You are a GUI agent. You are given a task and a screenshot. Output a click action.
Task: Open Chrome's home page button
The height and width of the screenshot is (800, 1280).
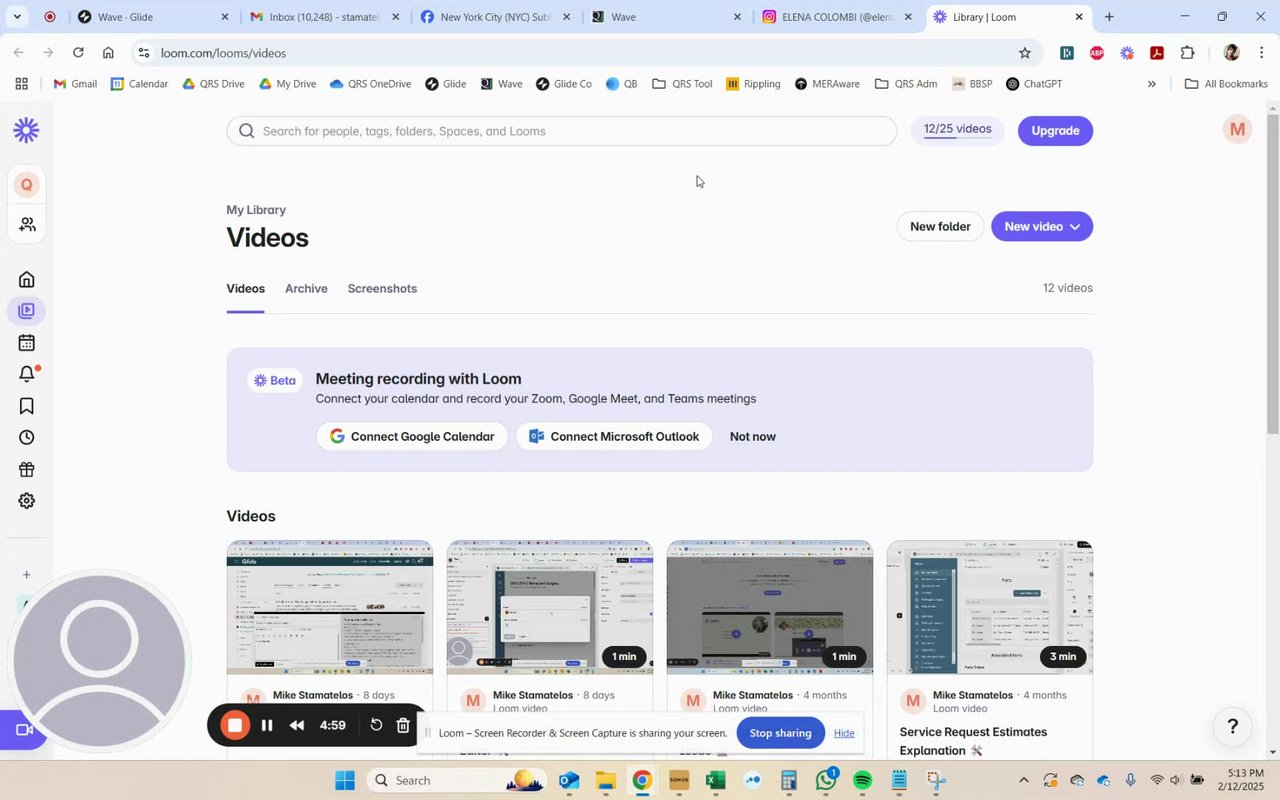pyautogui.click(x=108, y=53)
